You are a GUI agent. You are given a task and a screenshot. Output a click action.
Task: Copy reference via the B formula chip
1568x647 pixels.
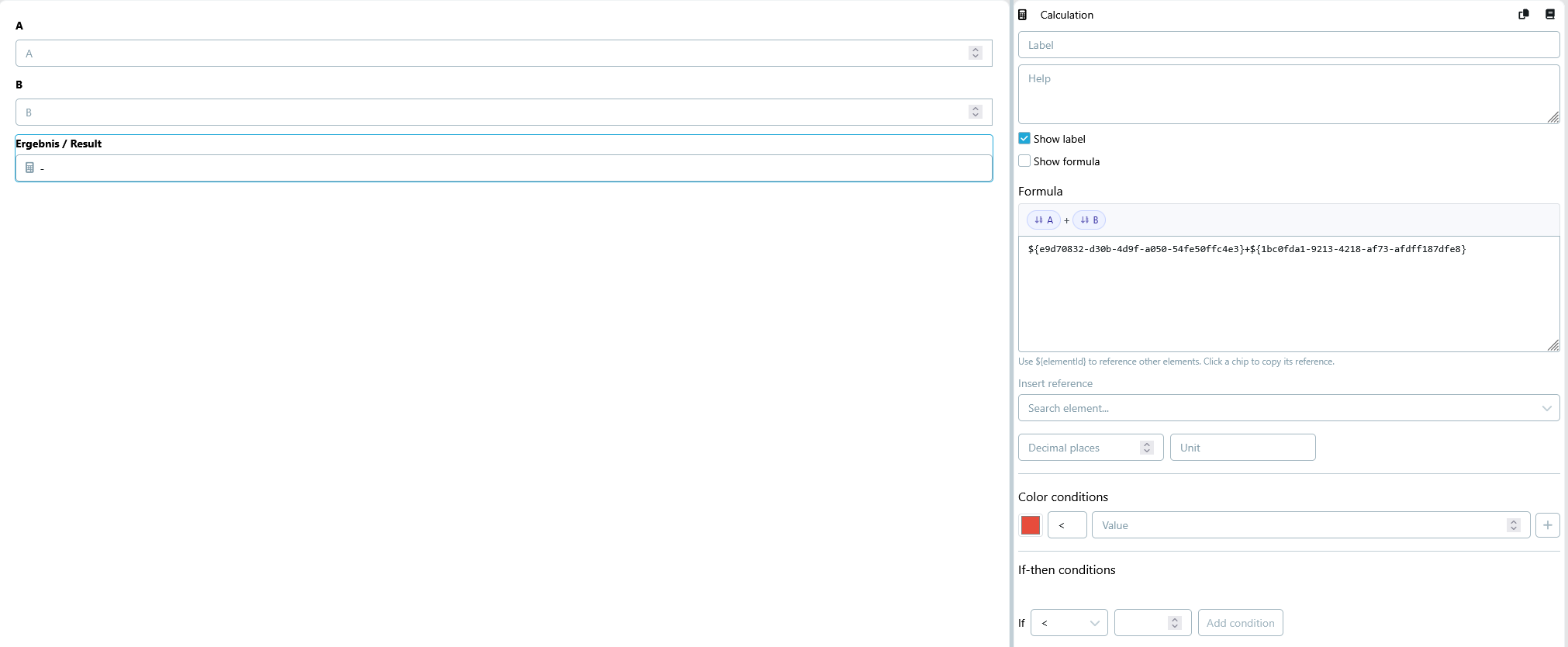[1089, 220]
